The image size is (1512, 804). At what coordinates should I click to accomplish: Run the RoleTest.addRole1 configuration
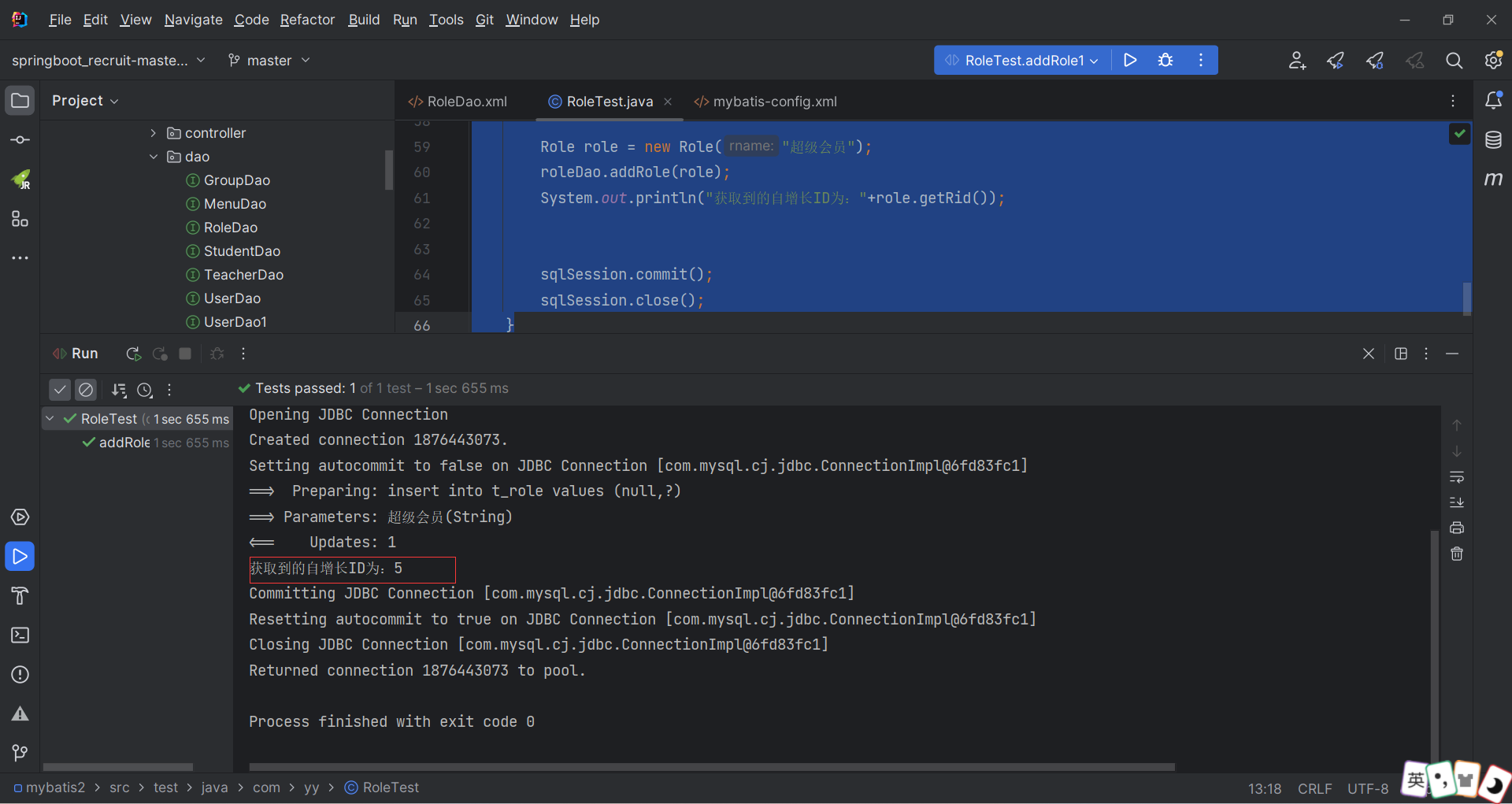tap(1130, 60)
